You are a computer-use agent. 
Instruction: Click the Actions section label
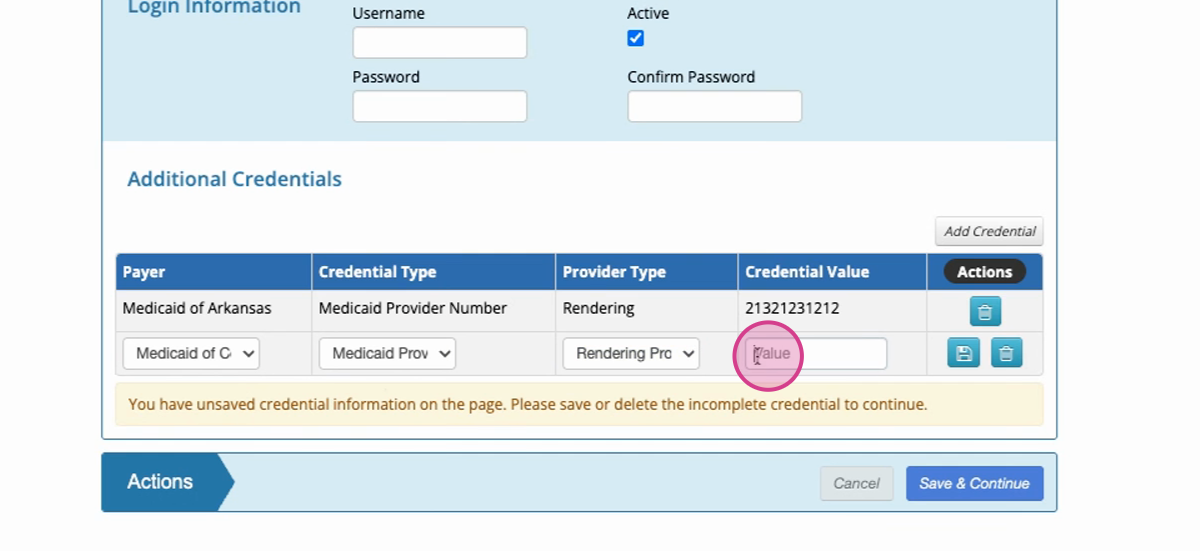(x=160, y=482)
